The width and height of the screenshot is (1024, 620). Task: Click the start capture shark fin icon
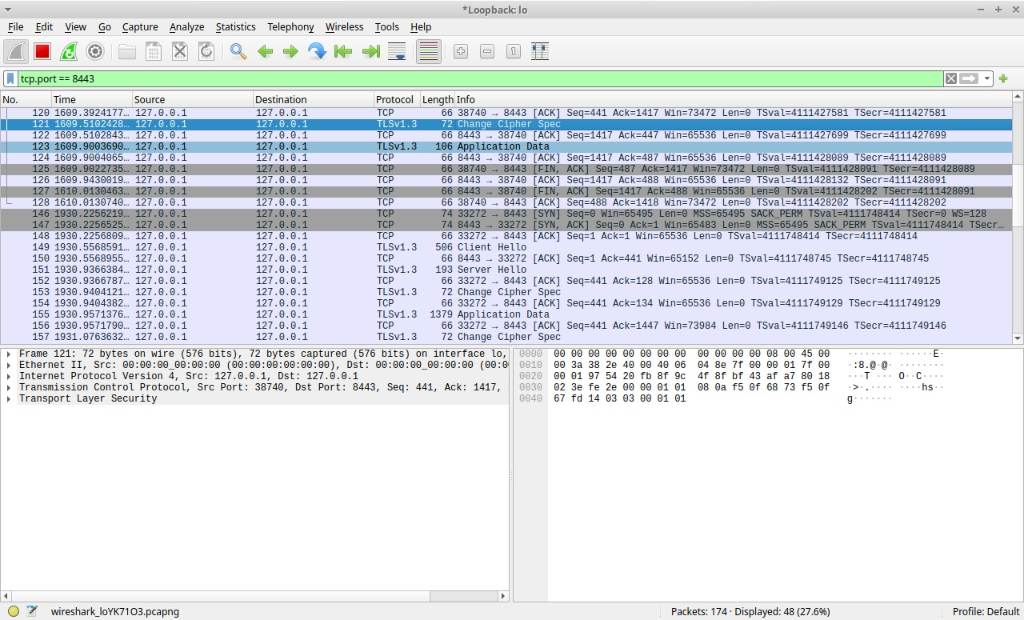16,52
